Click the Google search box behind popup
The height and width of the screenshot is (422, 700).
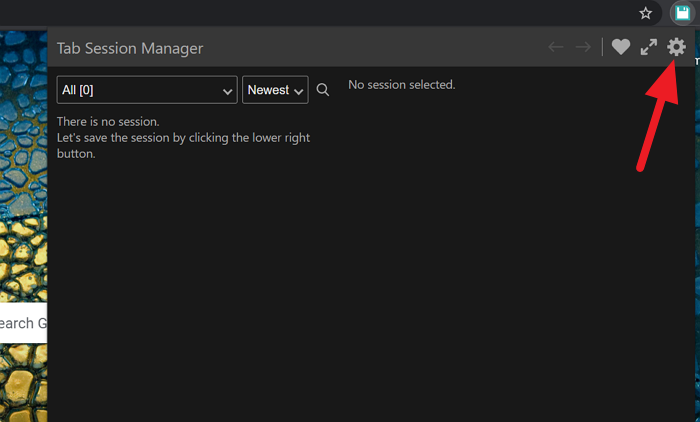click(22, 323)
